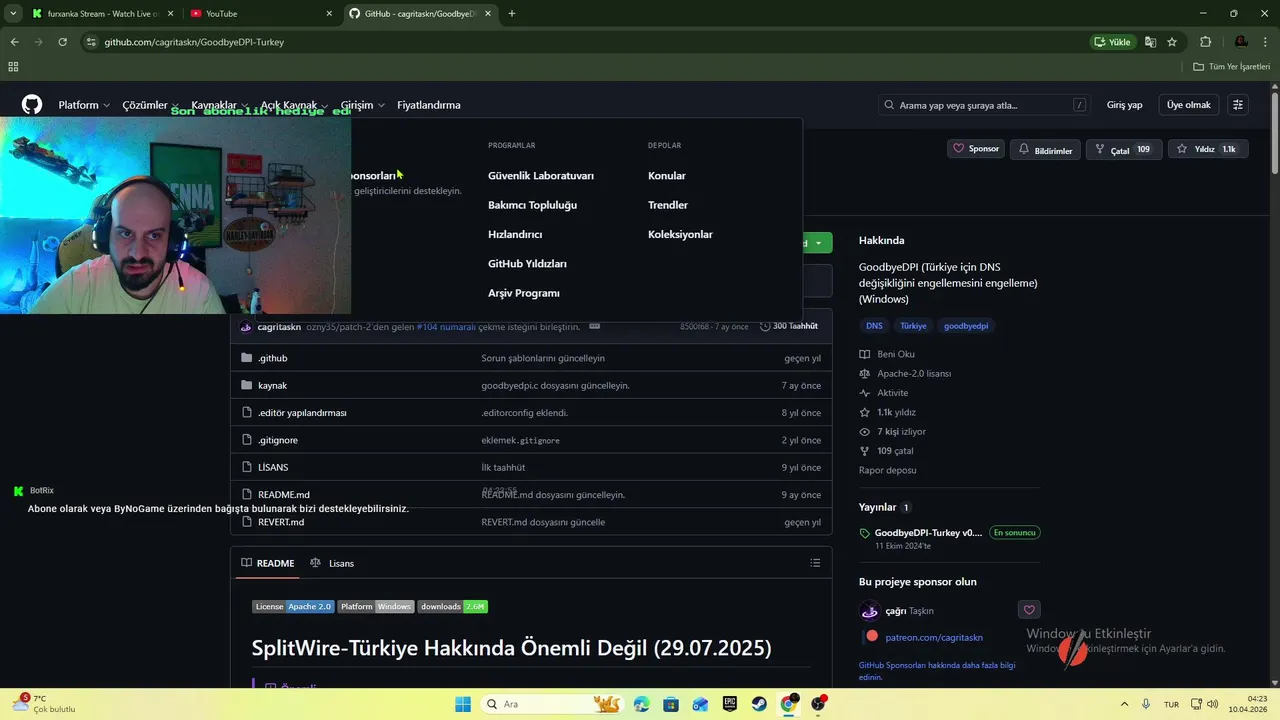Select the README tab
Viewport: 1280px width, 720px height.
[x=268, y=563]
